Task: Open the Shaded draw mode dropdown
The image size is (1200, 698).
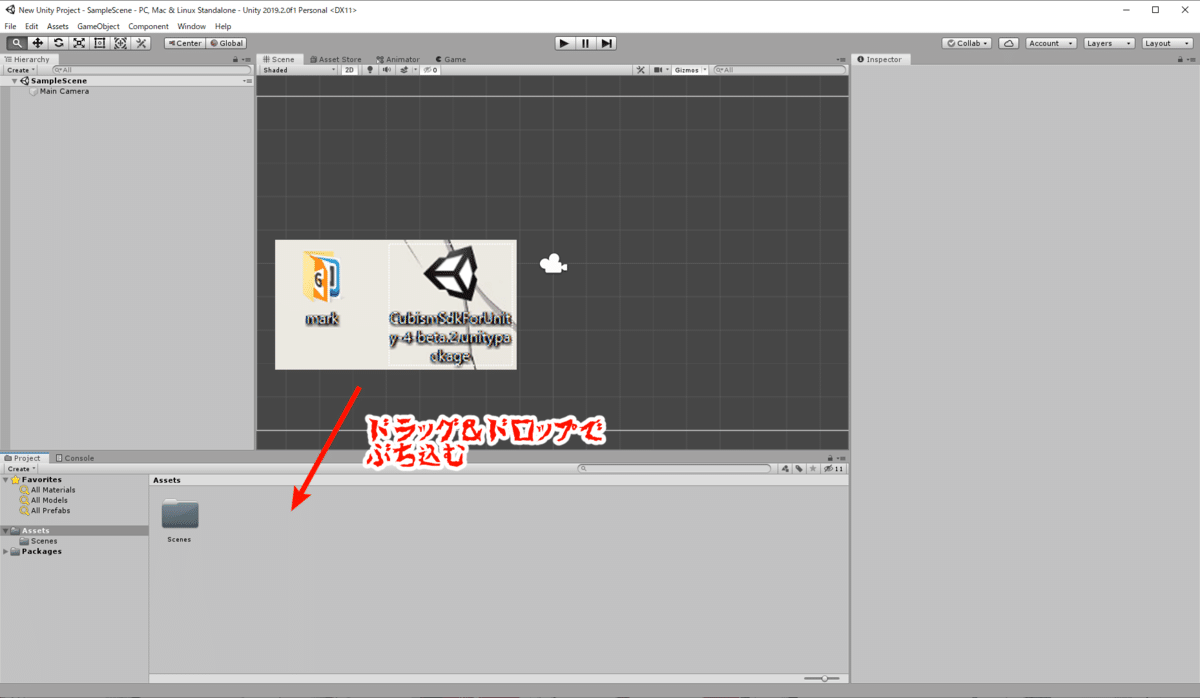Action: click(299, 70)
